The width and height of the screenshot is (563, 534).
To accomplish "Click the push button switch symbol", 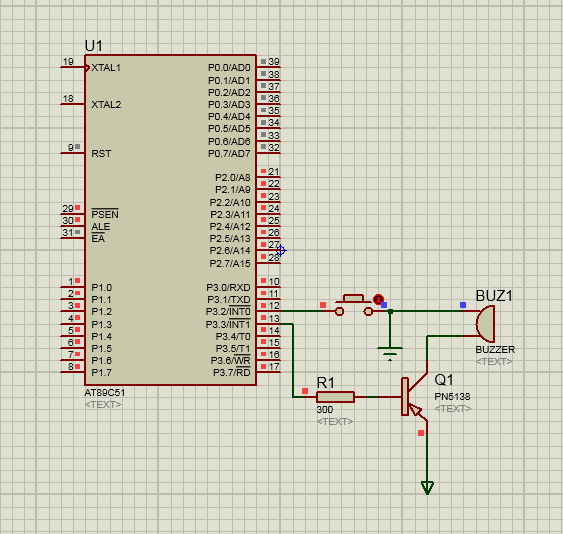I will click(x=354, y=306).
